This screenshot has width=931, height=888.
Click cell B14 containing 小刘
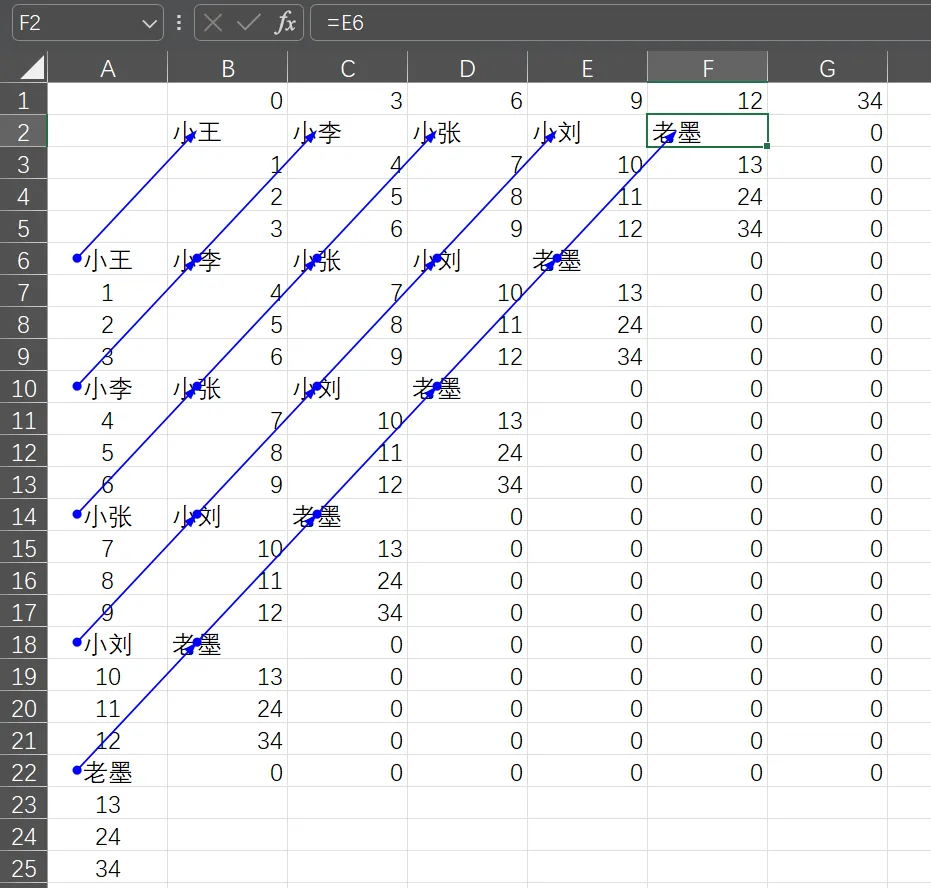point(227,516)
